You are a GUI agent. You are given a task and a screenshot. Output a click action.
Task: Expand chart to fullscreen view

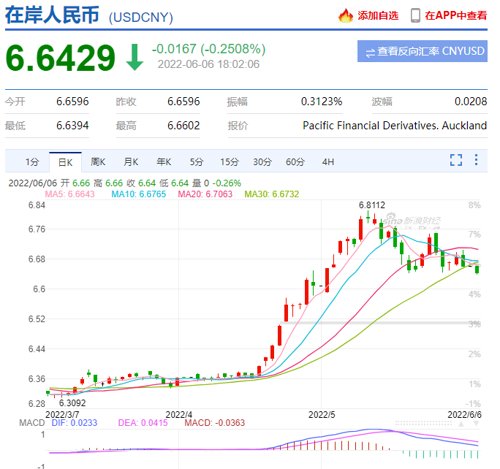point(456,160)
